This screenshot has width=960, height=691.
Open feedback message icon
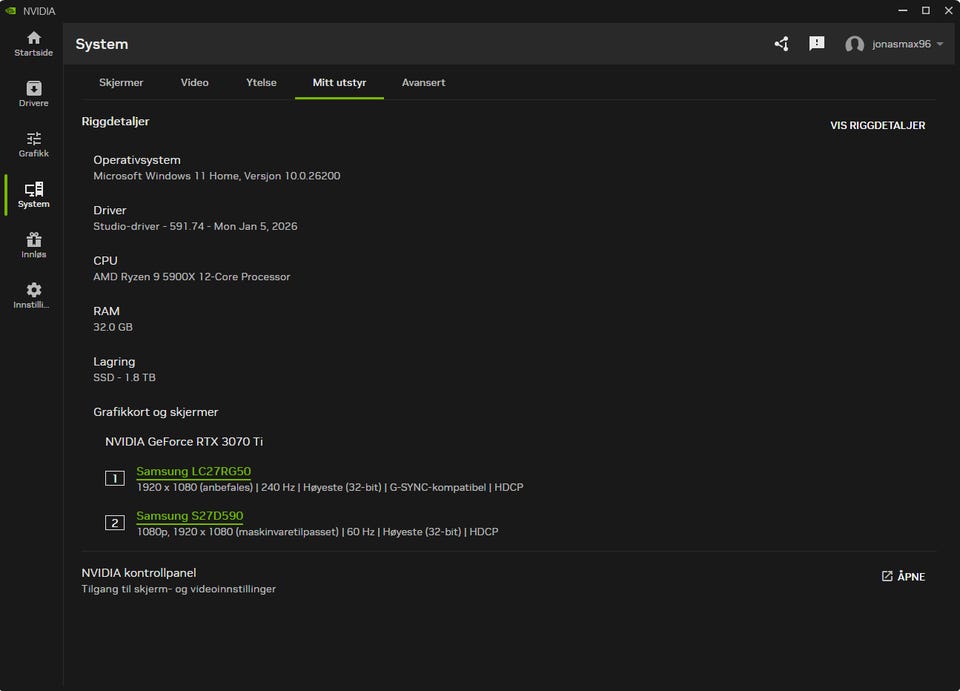(817, 43)
